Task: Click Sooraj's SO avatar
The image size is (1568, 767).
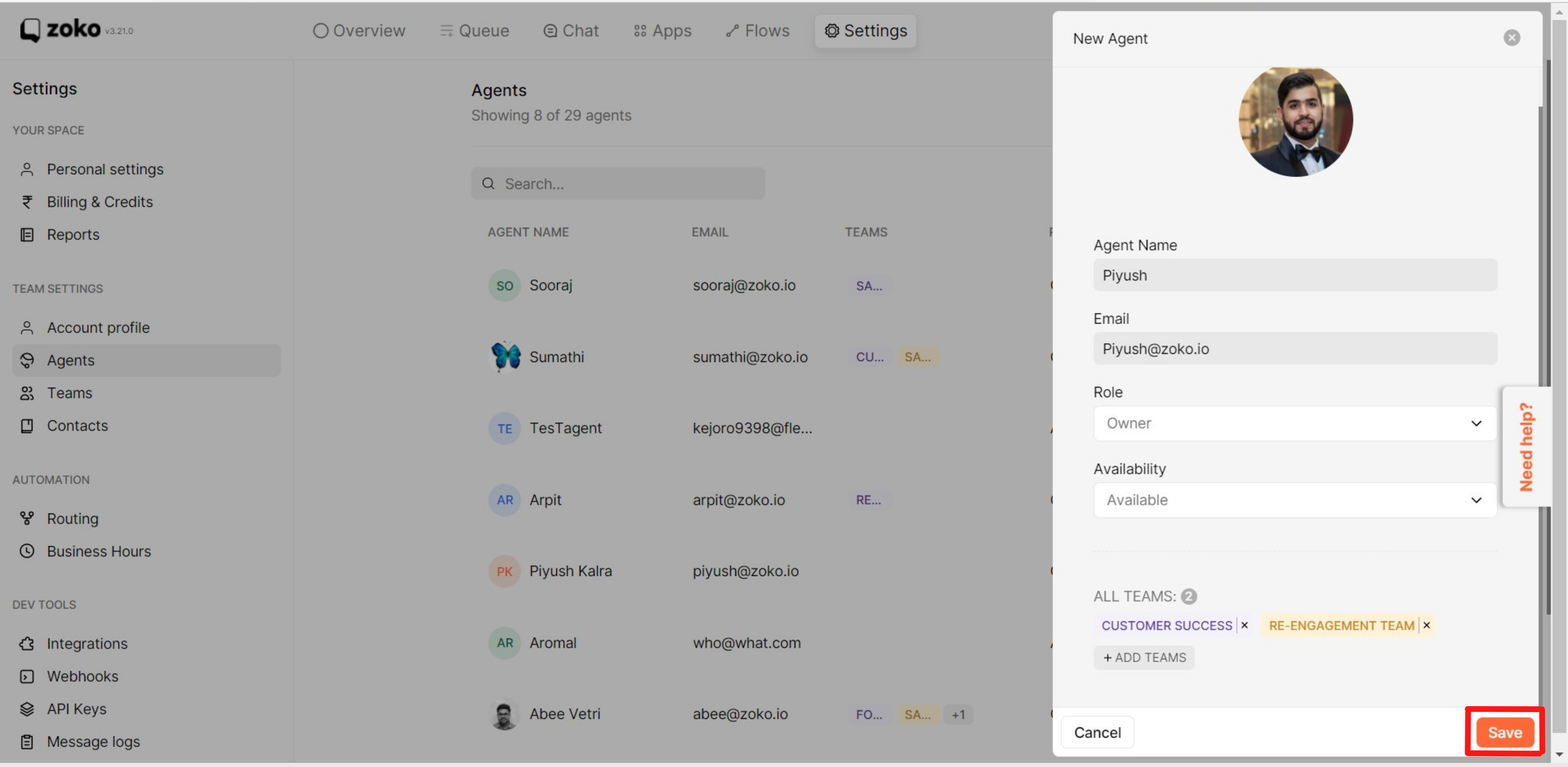Action: (x=504, y=286)
